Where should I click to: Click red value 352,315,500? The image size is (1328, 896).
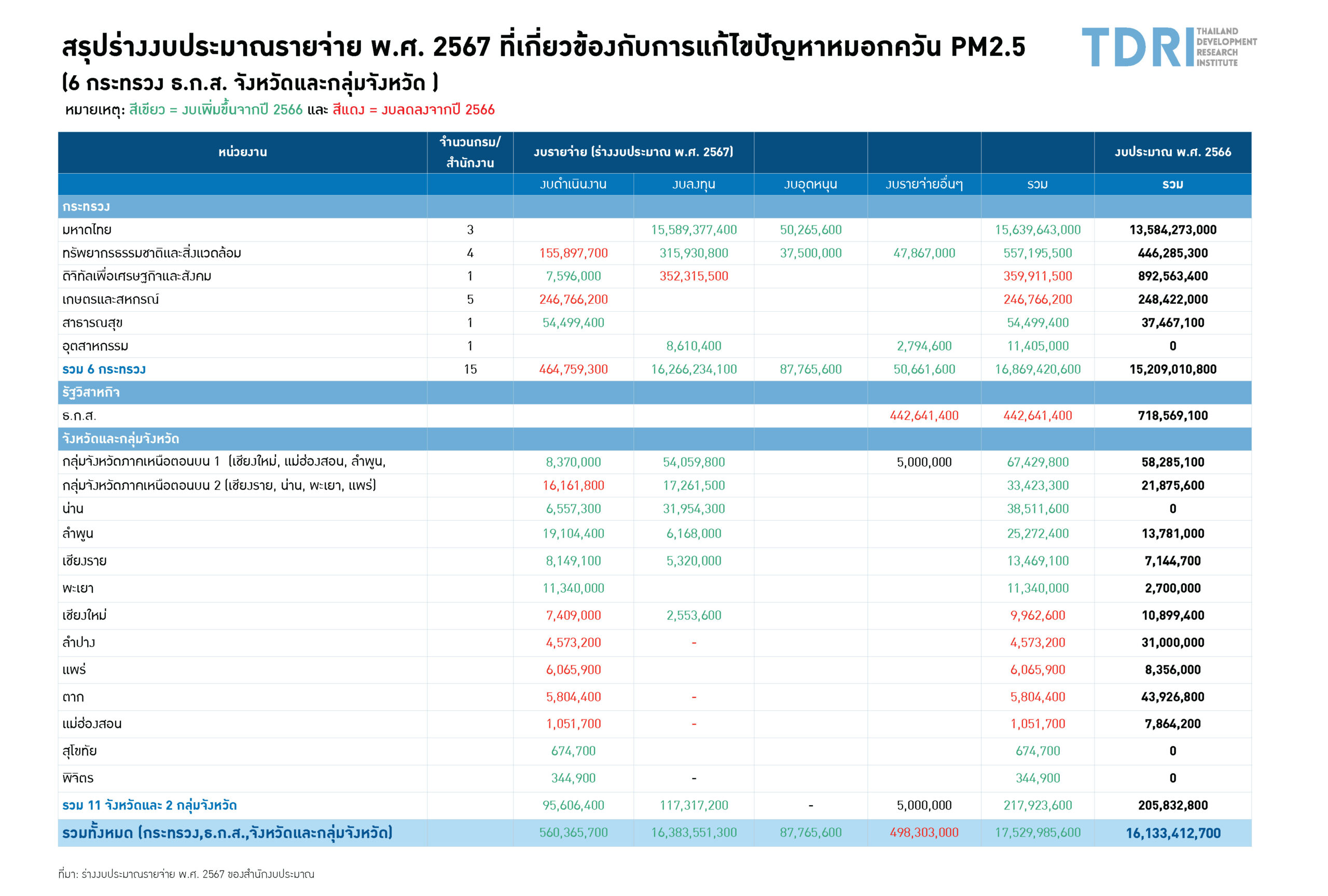click(694, 276)
